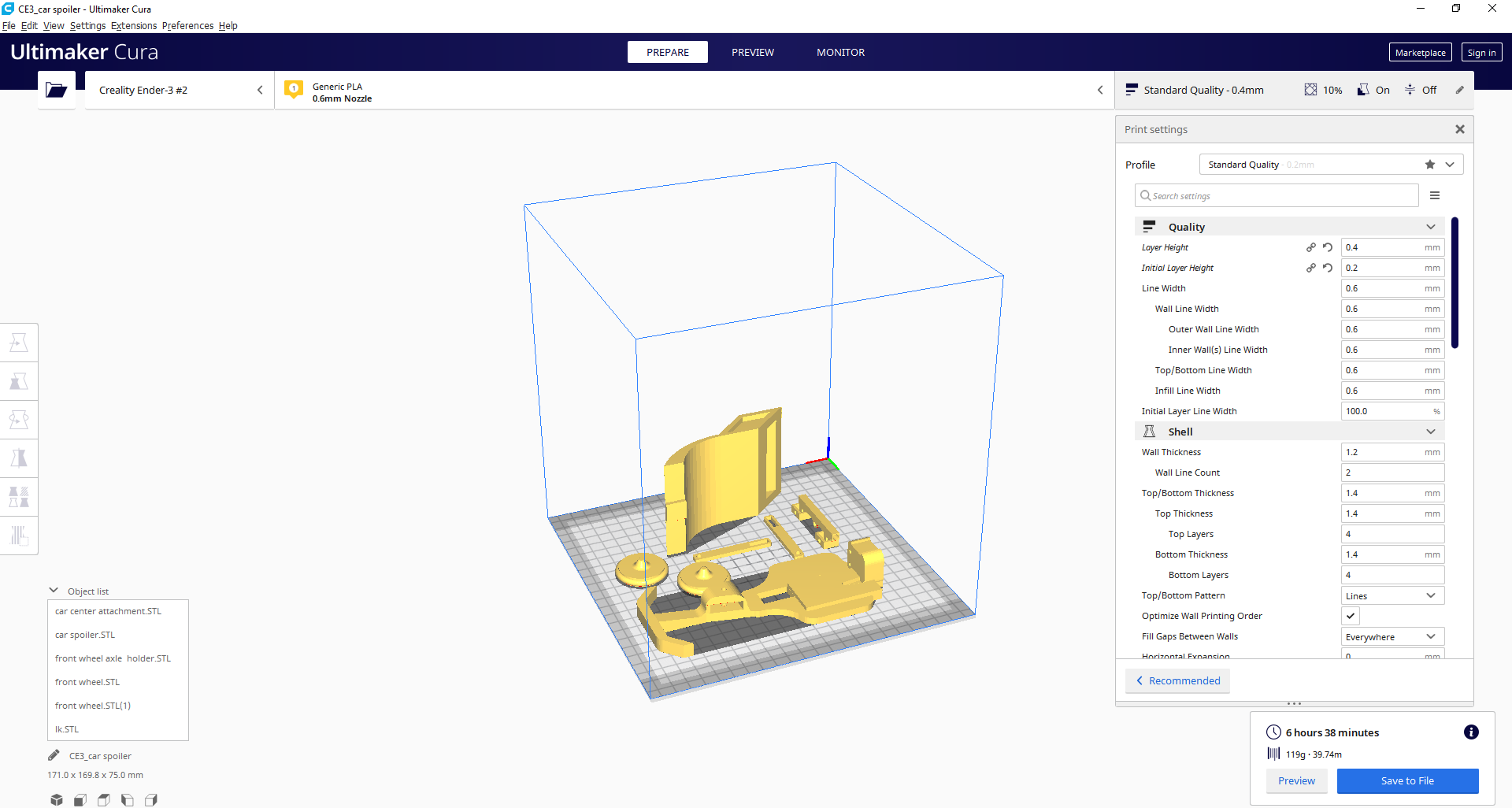Select lk.STL in object list
This screenshot has width=1512, height=808.
[x=67, y=729]
